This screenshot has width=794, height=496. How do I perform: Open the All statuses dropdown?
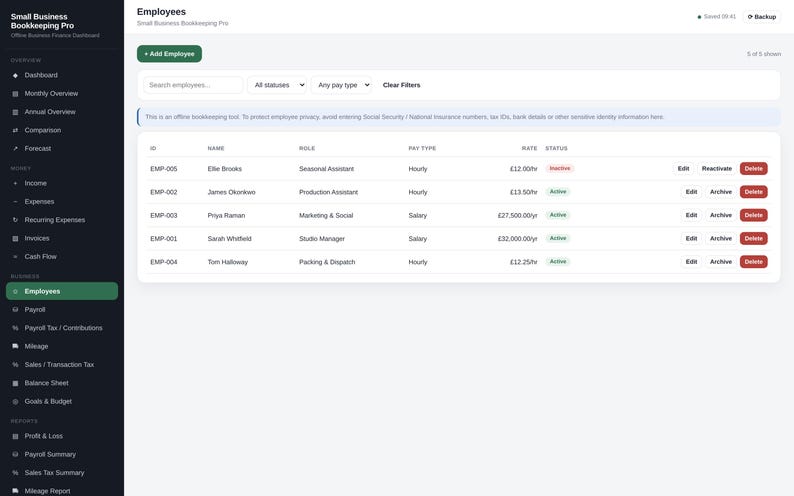[x=277, y=85]
